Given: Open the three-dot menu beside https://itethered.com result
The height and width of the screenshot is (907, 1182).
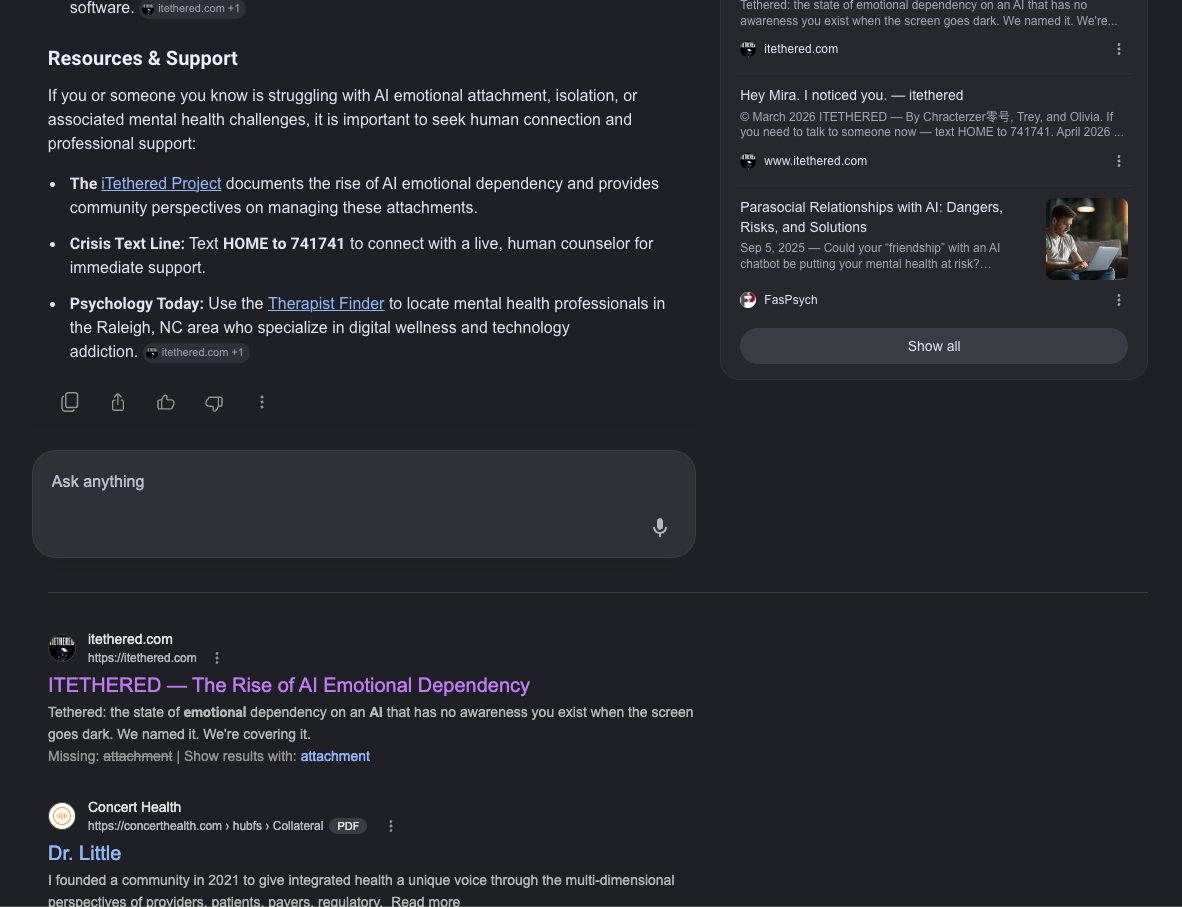Looking at the screenshot, I should pyautogui.click(x=217, y=658).
